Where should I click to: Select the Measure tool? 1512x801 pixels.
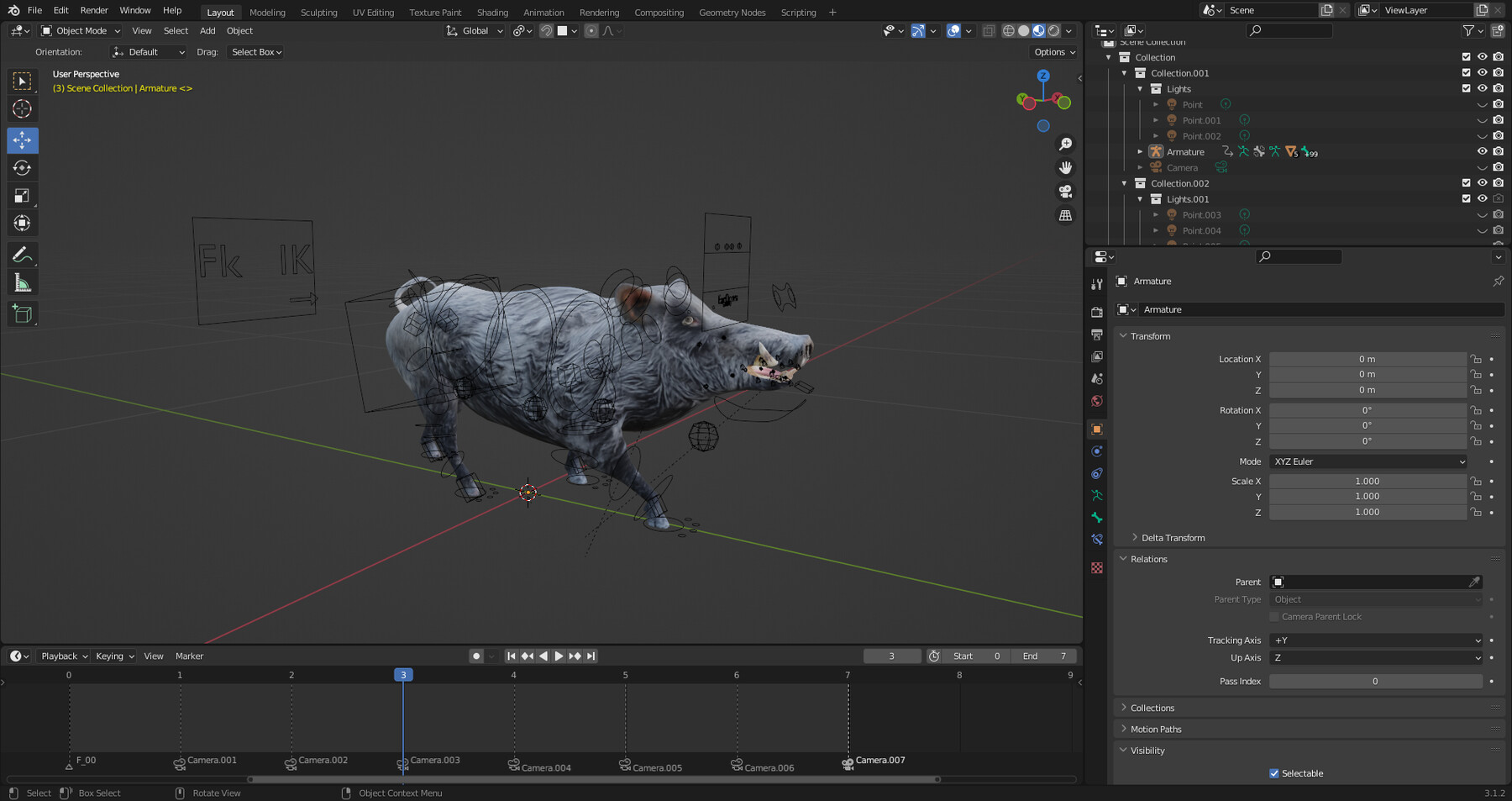[23, 282]
